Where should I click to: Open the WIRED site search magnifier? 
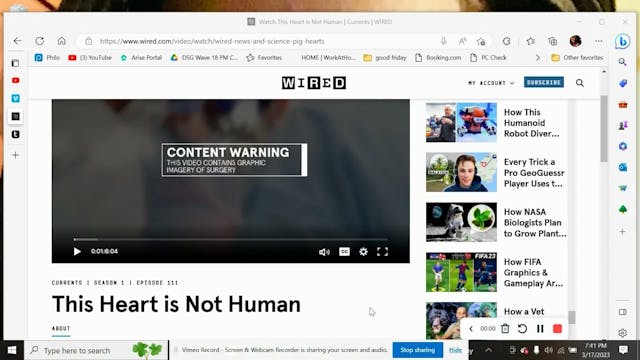pos(580,83)
